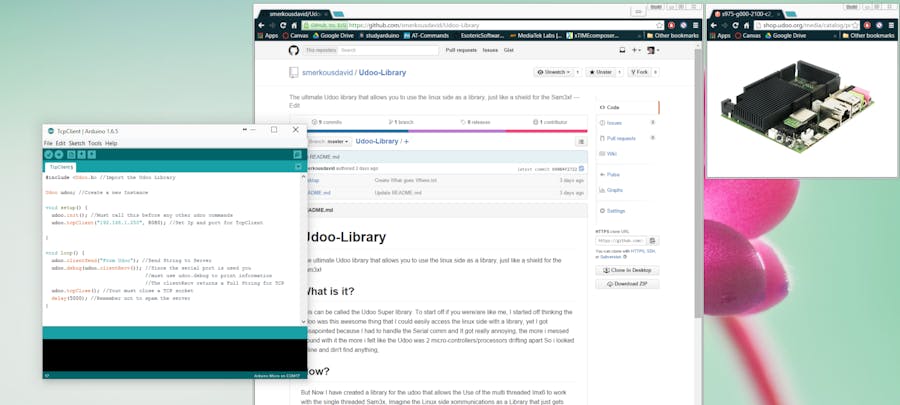Viewport: 900px width, 405px height.
Task: Open the Arduino Tools menu
Action: (95, 143)
